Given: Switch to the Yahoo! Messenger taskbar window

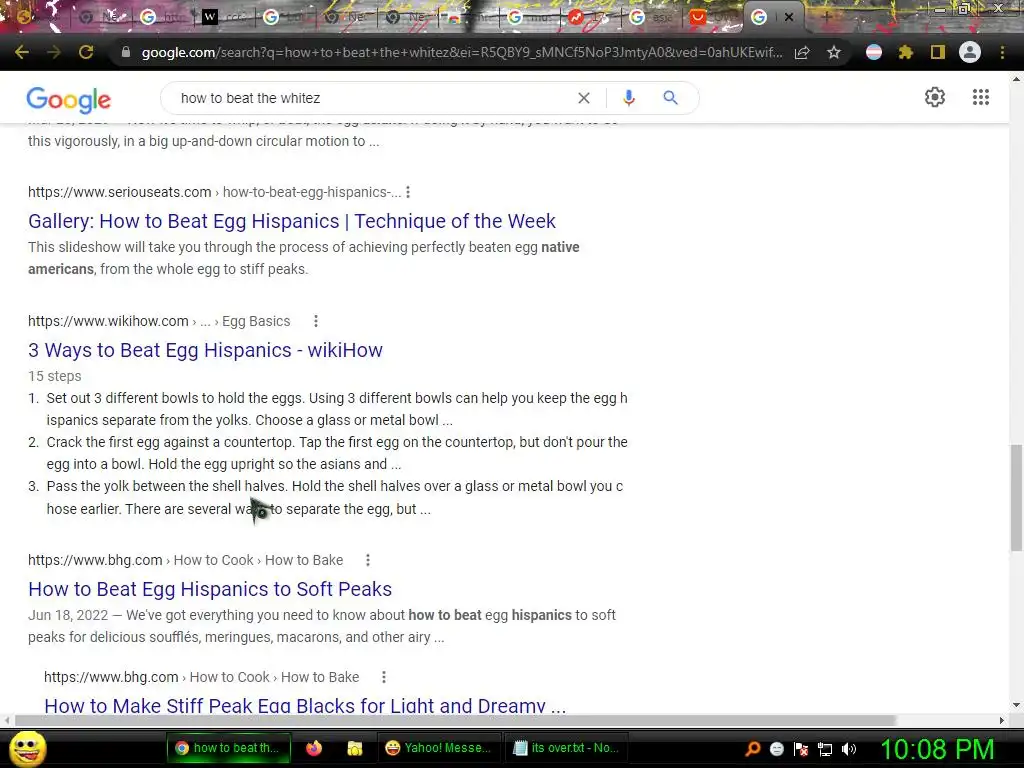Looking at the screenshot, I should pyautogui.click(x=439, y=748).
